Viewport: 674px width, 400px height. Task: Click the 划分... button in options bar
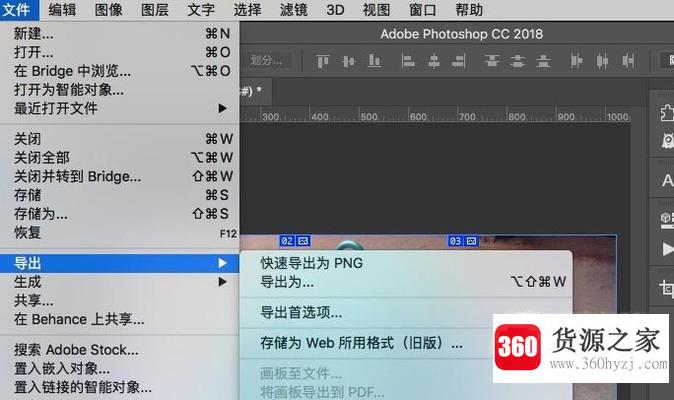[x=267, y=61]
